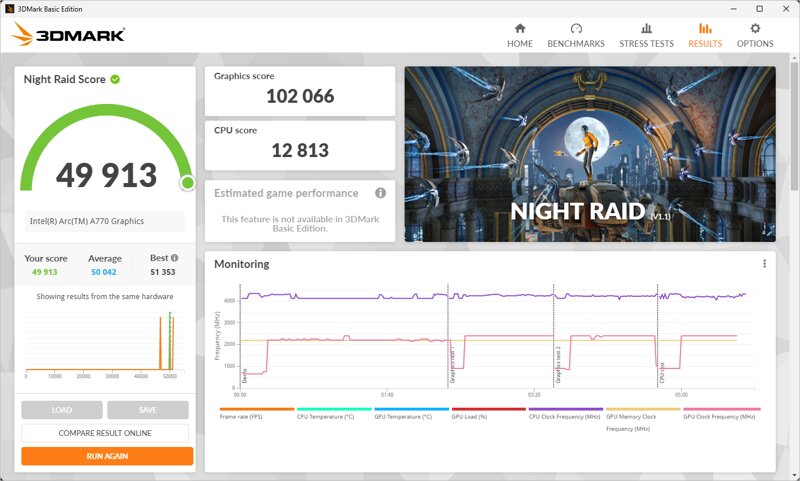Click the RUN AGAIN button
800x481 pixels.
click(x=107, y=456)
